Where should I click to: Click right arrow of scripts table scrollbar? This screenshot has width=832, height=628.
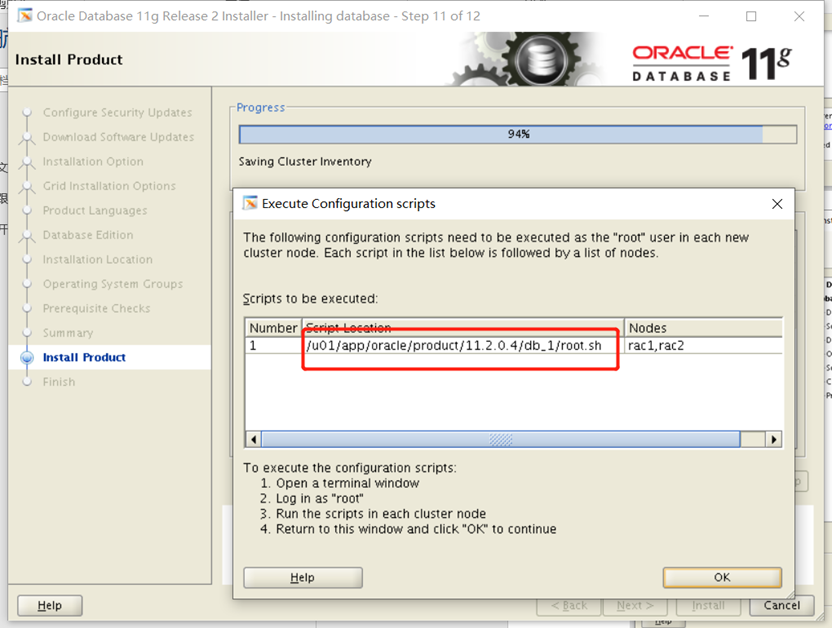774,439
